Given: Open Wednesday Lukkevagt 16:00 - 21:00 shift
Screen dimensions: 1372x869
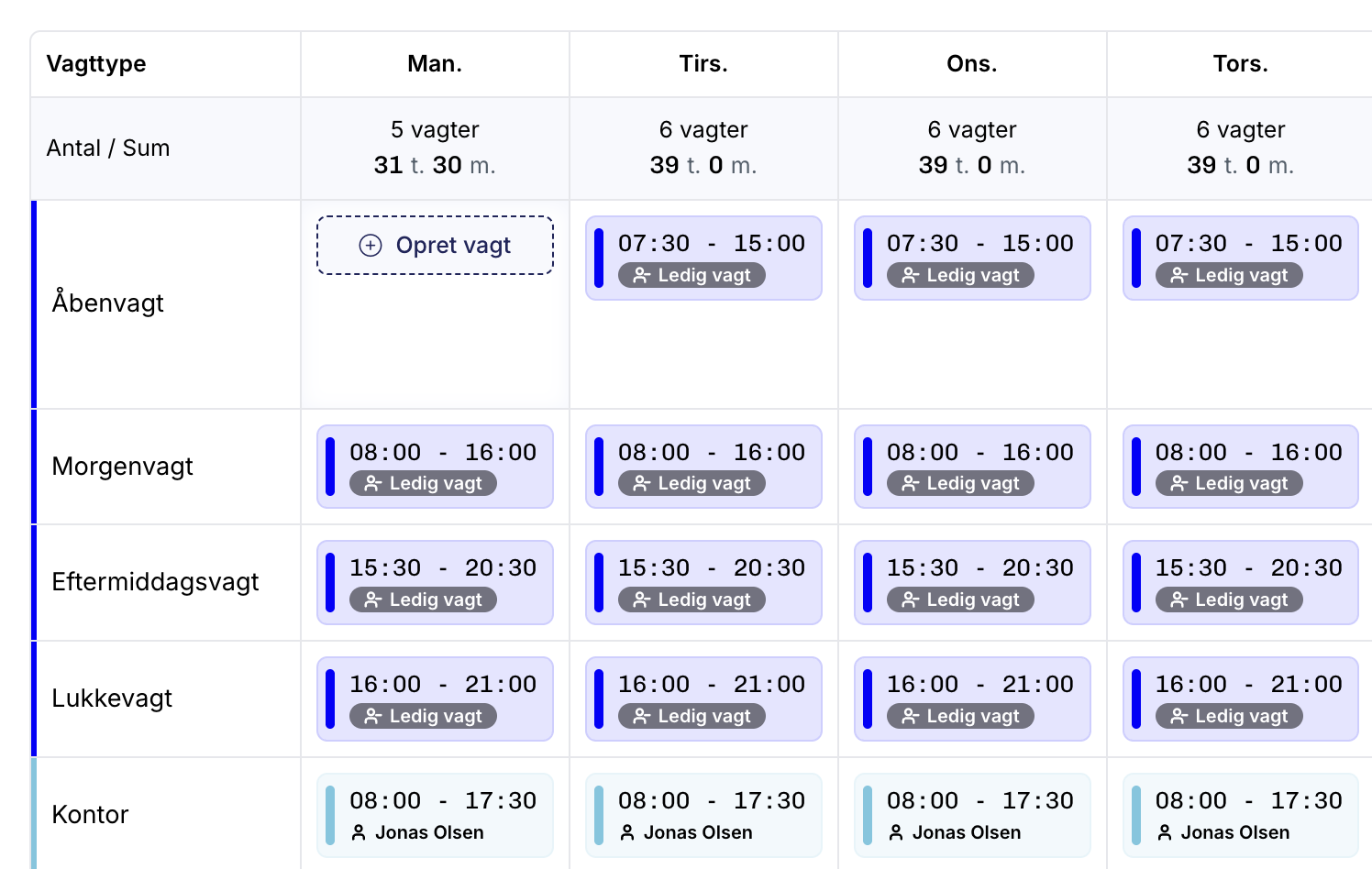Looking at the screenshot, I should pyautogui.click(x=979, y=685).
